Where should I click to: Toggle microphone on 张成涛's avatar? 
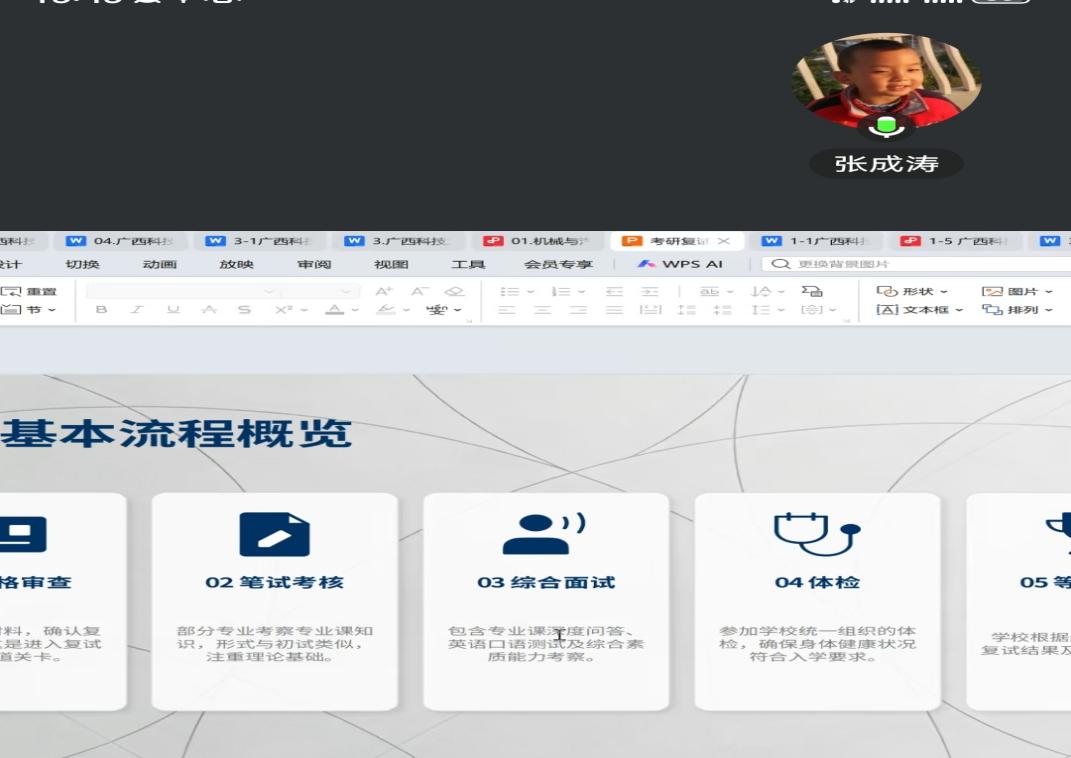[885, 126]
